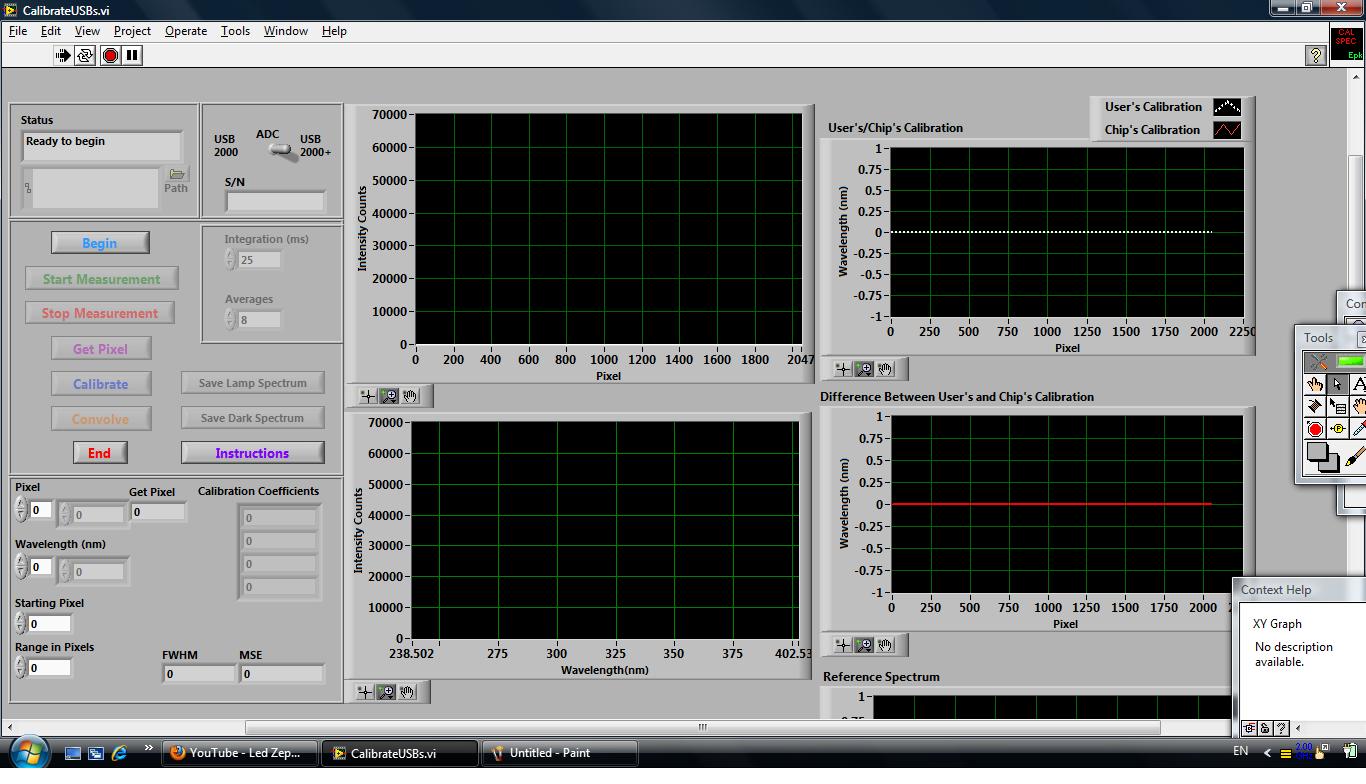The width and height of the screenshot is (1366, 784).
Task: Switch to Untitled - Paint taskbar item
Action: pos(560,753)
